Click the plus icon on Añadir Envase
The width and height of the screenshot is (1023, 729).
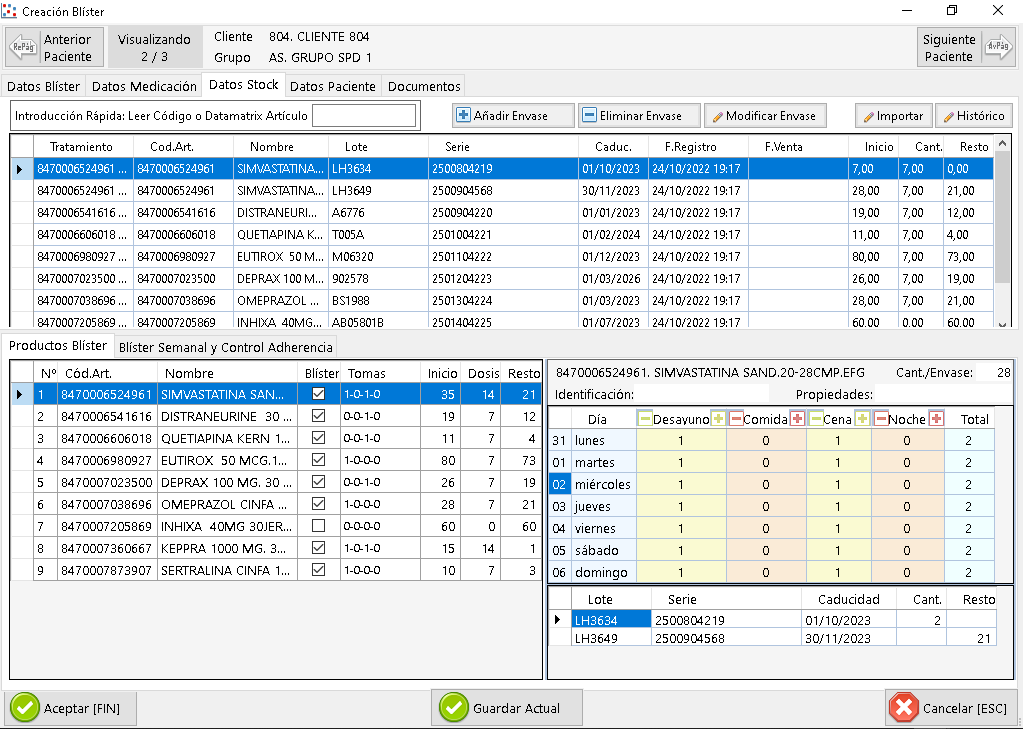(x=463, y=116)
